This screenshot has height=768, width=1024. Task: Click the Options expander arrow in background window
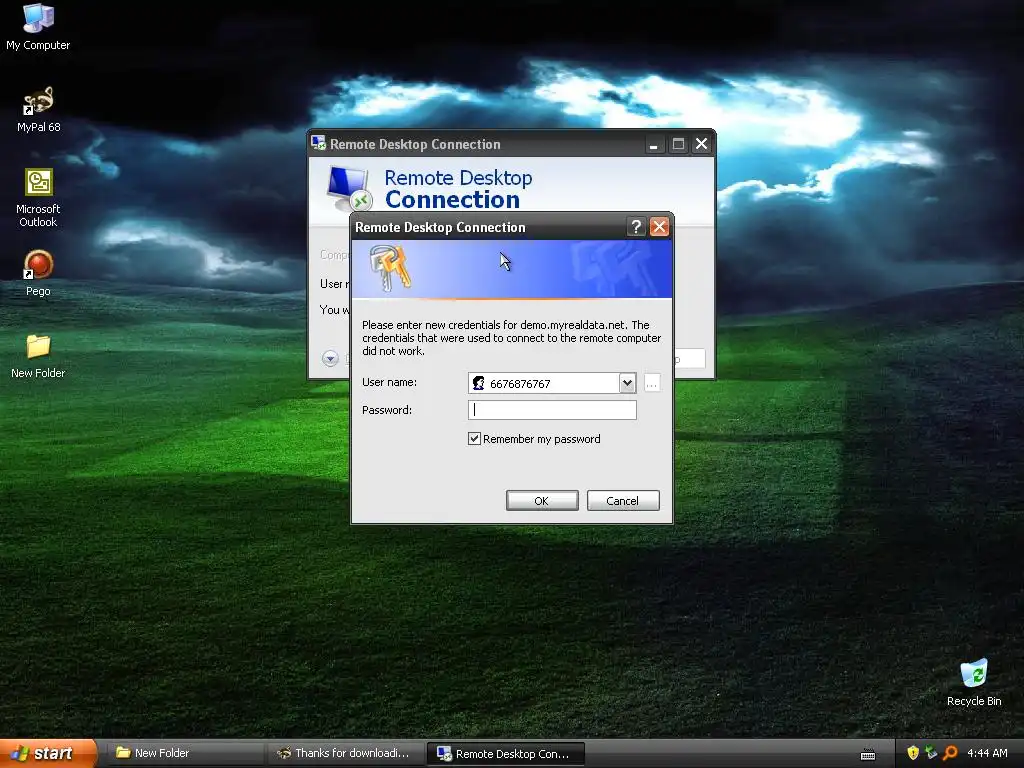[x=330, y=358]
